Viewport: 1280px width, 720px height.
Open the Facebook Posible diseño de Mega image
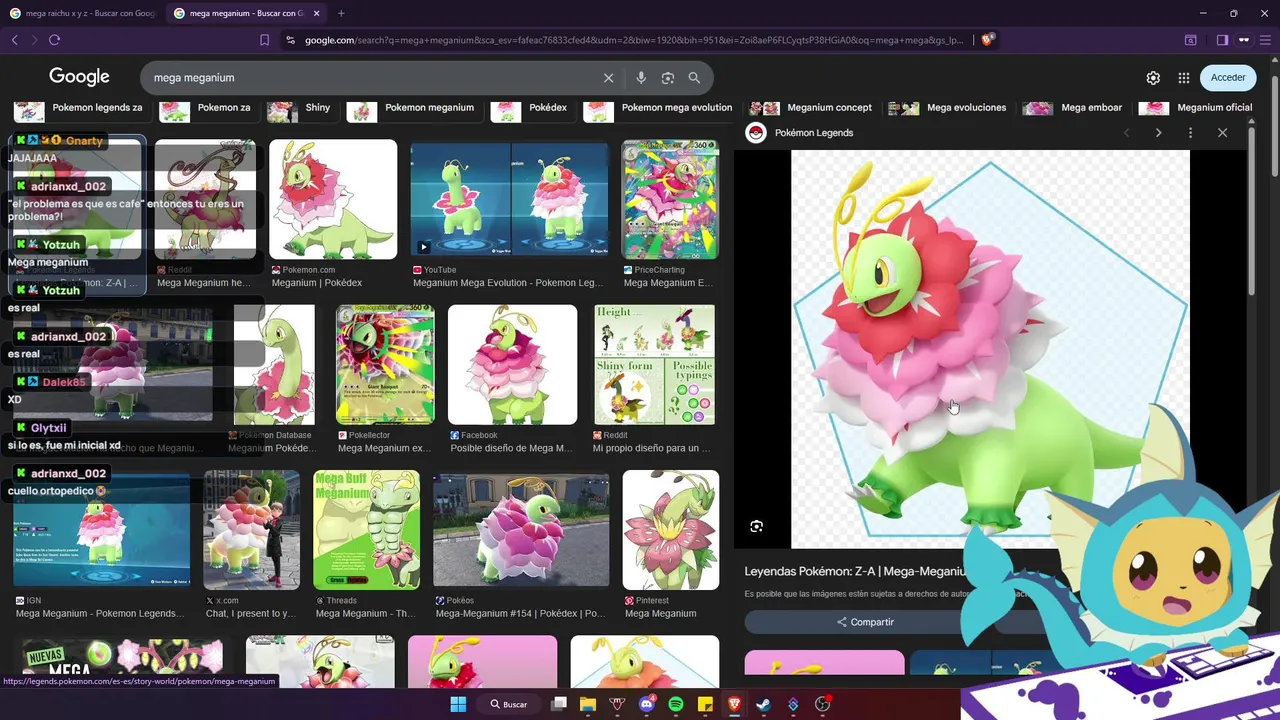click(x=512, y=364)
